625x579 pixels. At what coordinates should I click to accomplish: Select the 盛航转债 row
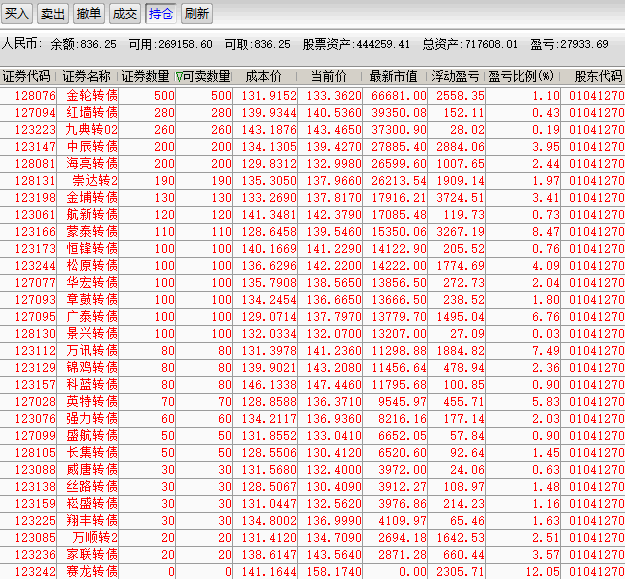pos(312,436)
